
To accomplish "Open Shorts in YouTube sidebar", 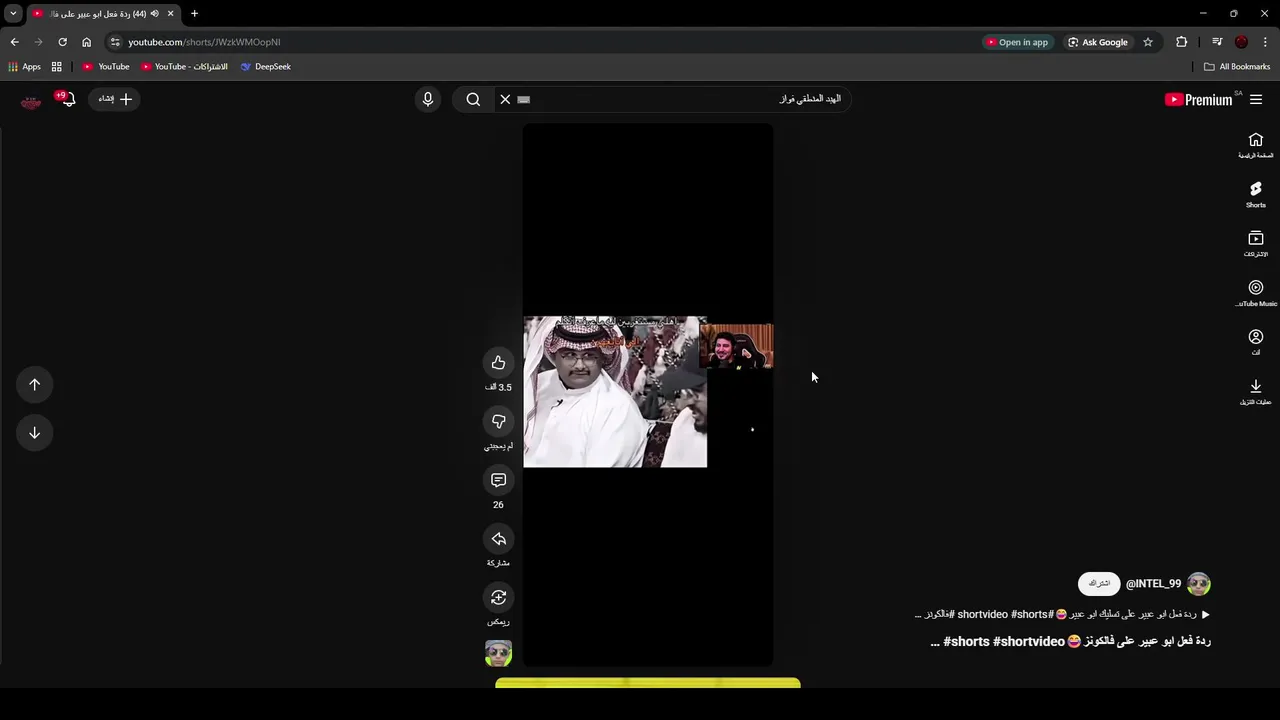I will [x=1256, y=194].
